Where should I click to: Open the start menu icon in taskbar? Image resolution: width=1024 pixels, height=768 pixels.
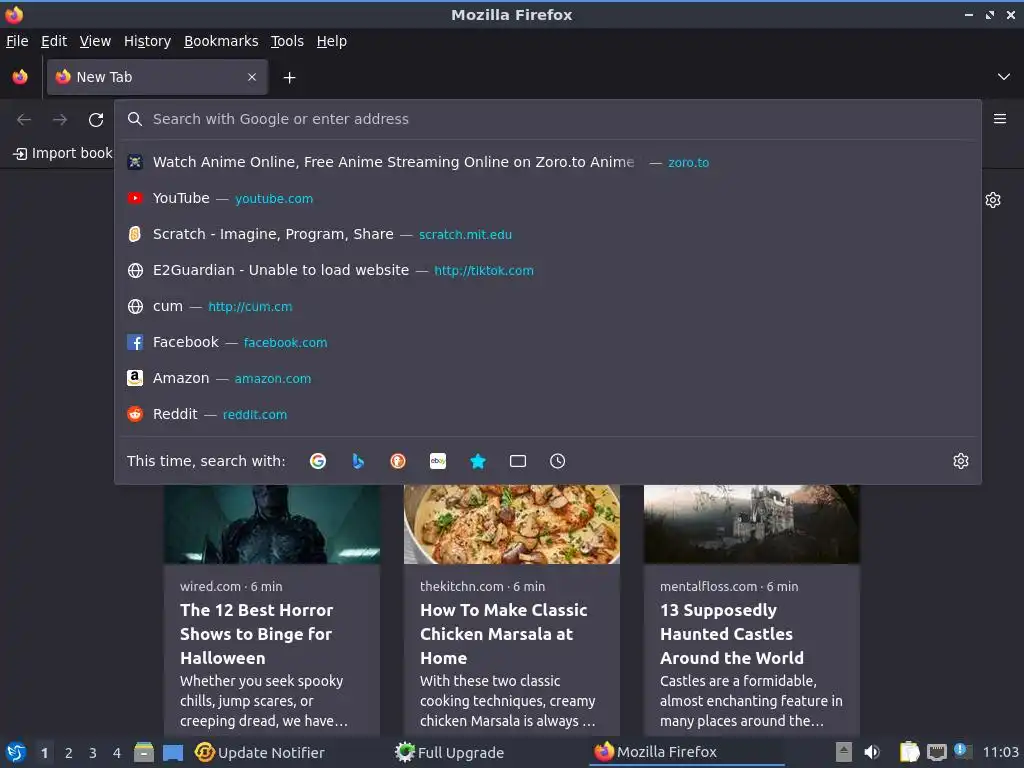(x=16, y=752)
